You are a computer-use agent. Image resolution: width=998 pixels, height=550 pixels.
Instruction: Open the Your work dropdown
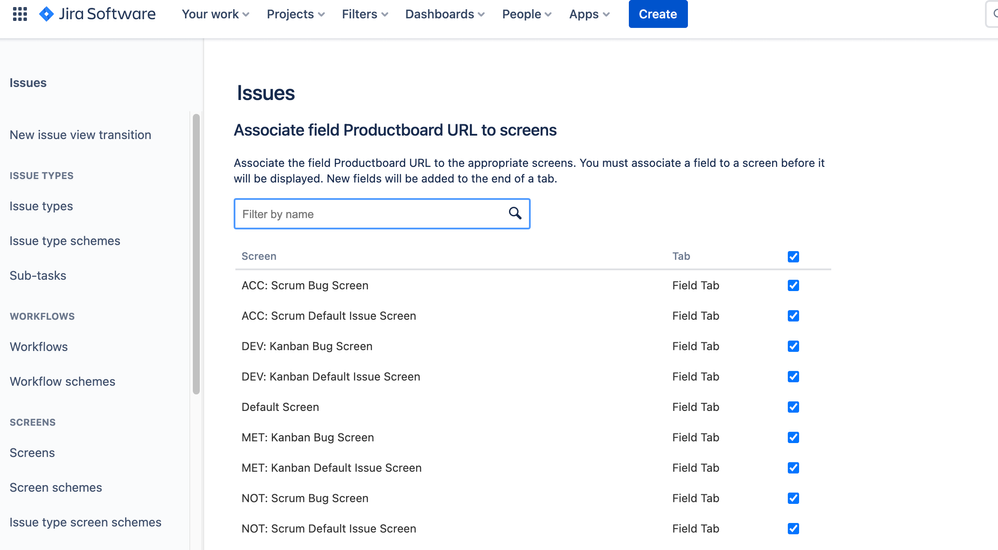click(215, 14)
